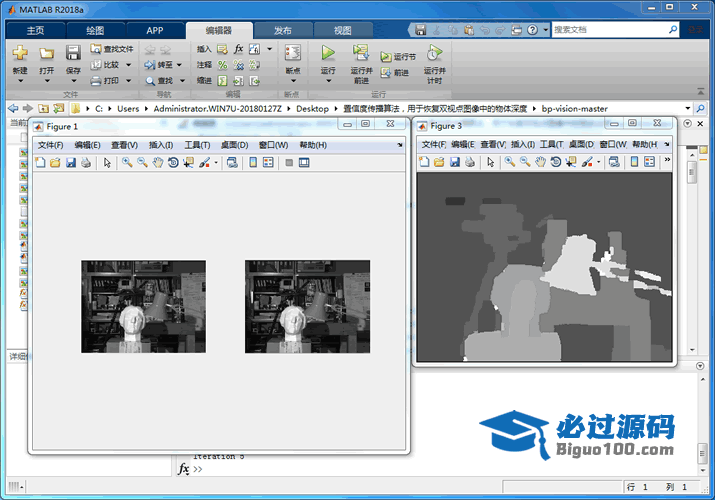Toggle the Zoom Out tool in Figure 3

tap(524, 161)
